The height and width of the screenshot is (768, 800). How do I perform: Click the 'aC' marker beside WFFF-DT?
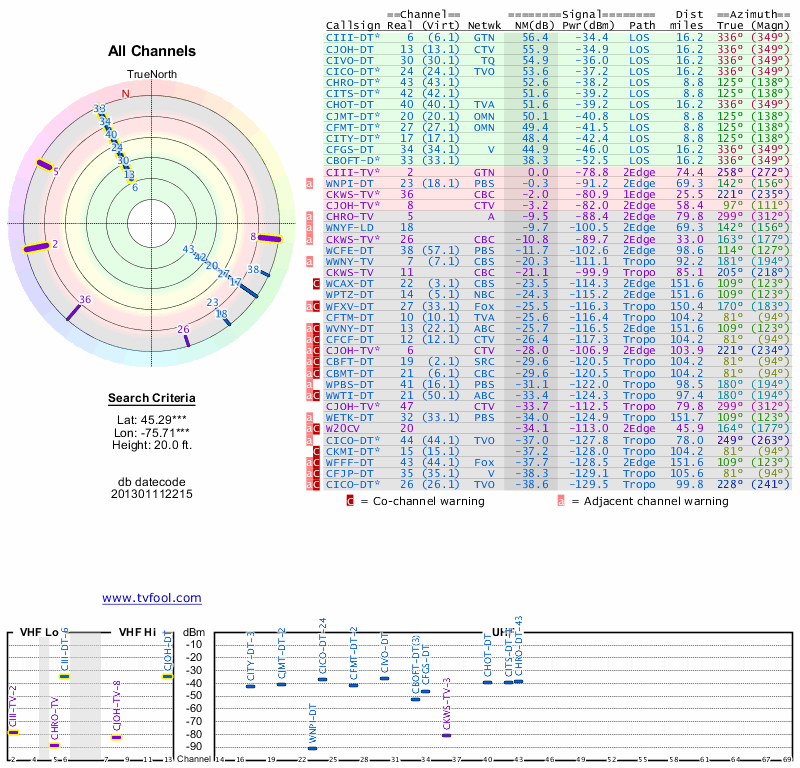click(313, 463)
